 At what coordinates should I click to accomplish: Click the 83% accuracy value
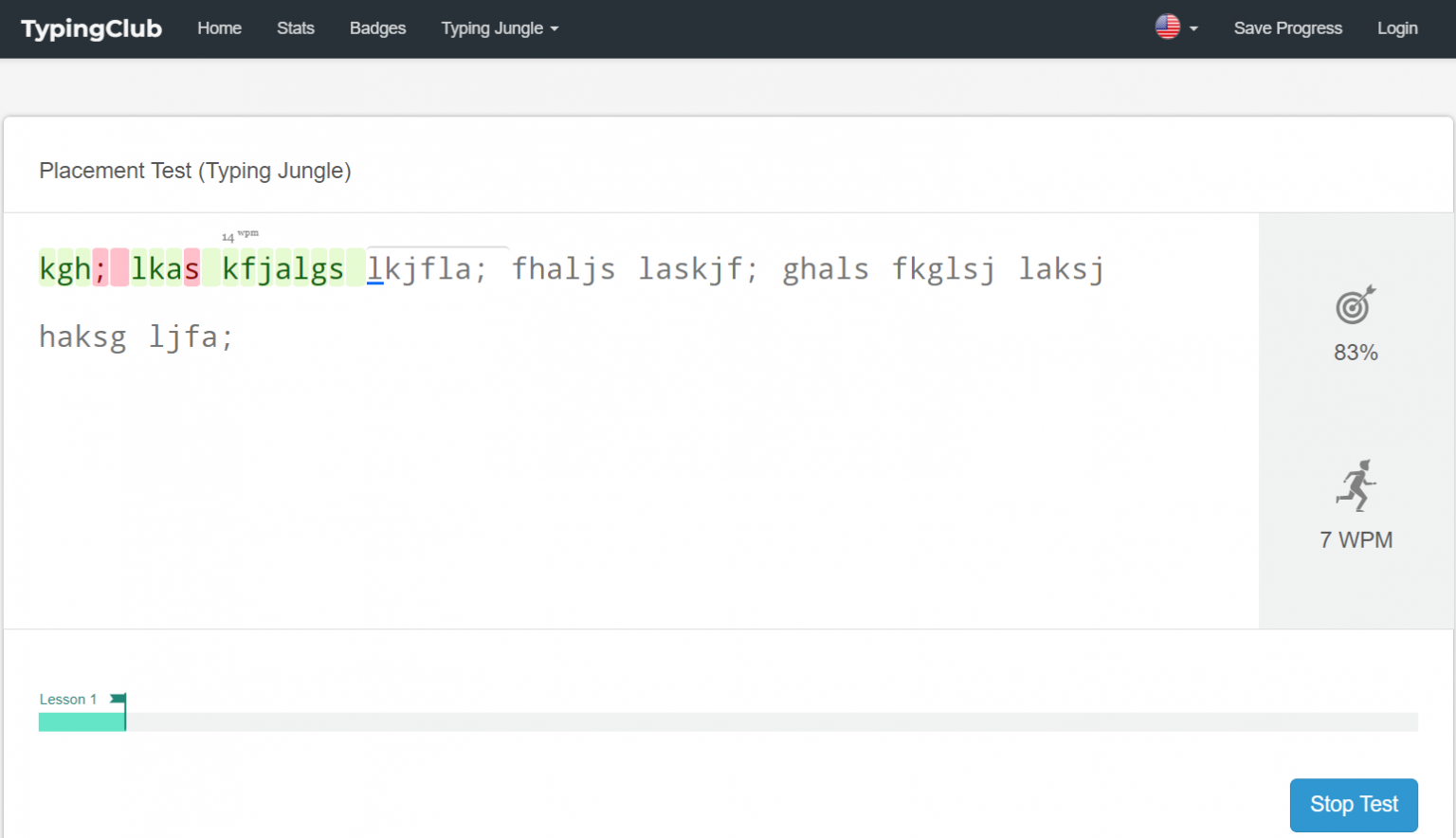pos(1356,353)
